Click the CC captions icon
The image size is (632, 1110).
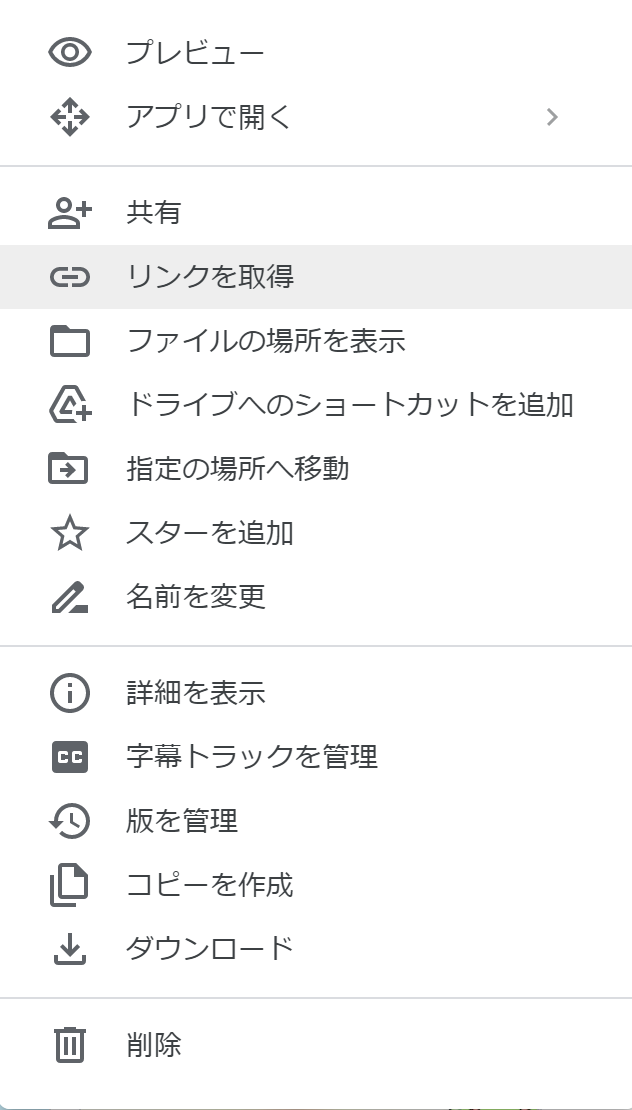coord(69,757)
